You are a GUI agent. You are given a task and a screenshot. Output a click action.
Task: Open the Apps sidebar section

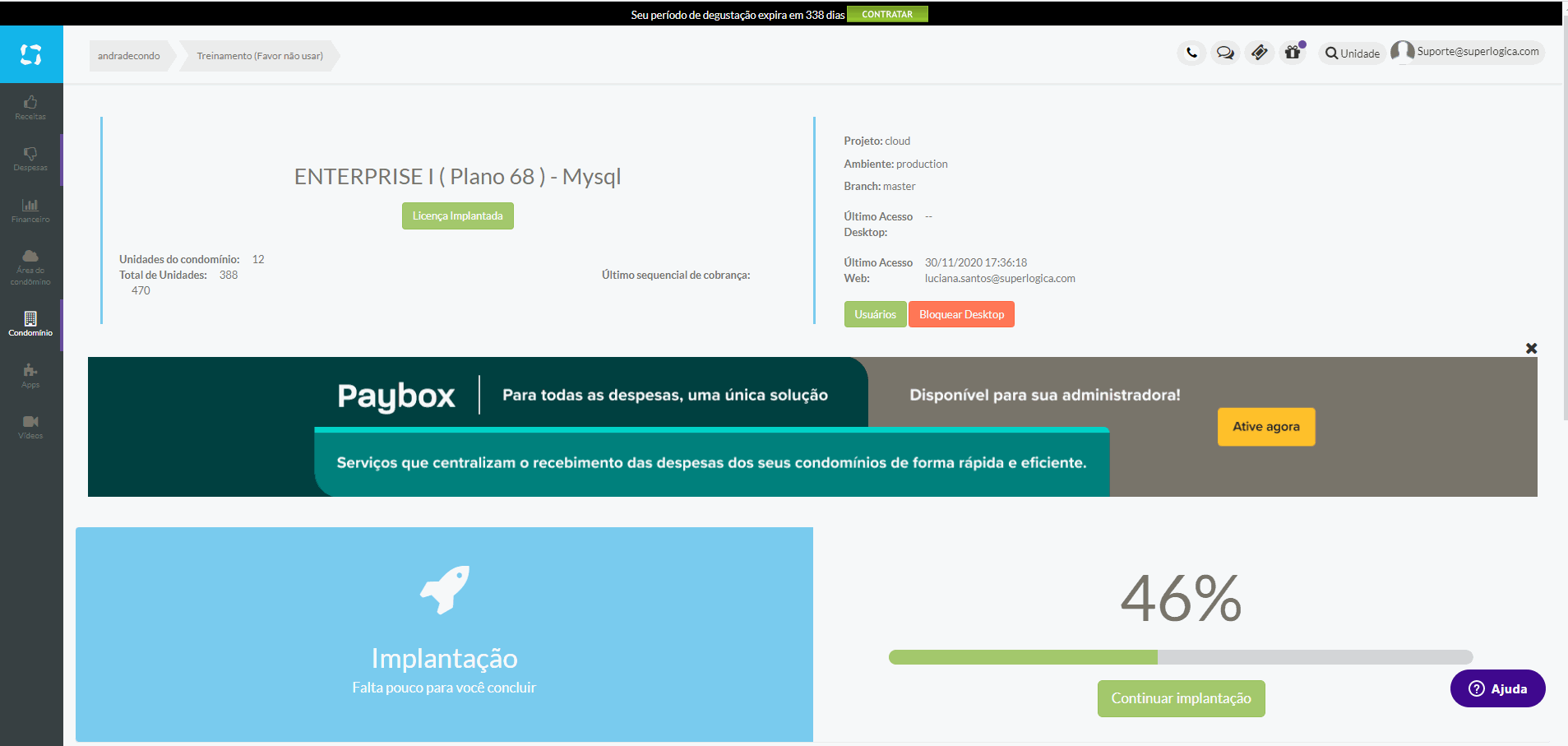30,376
